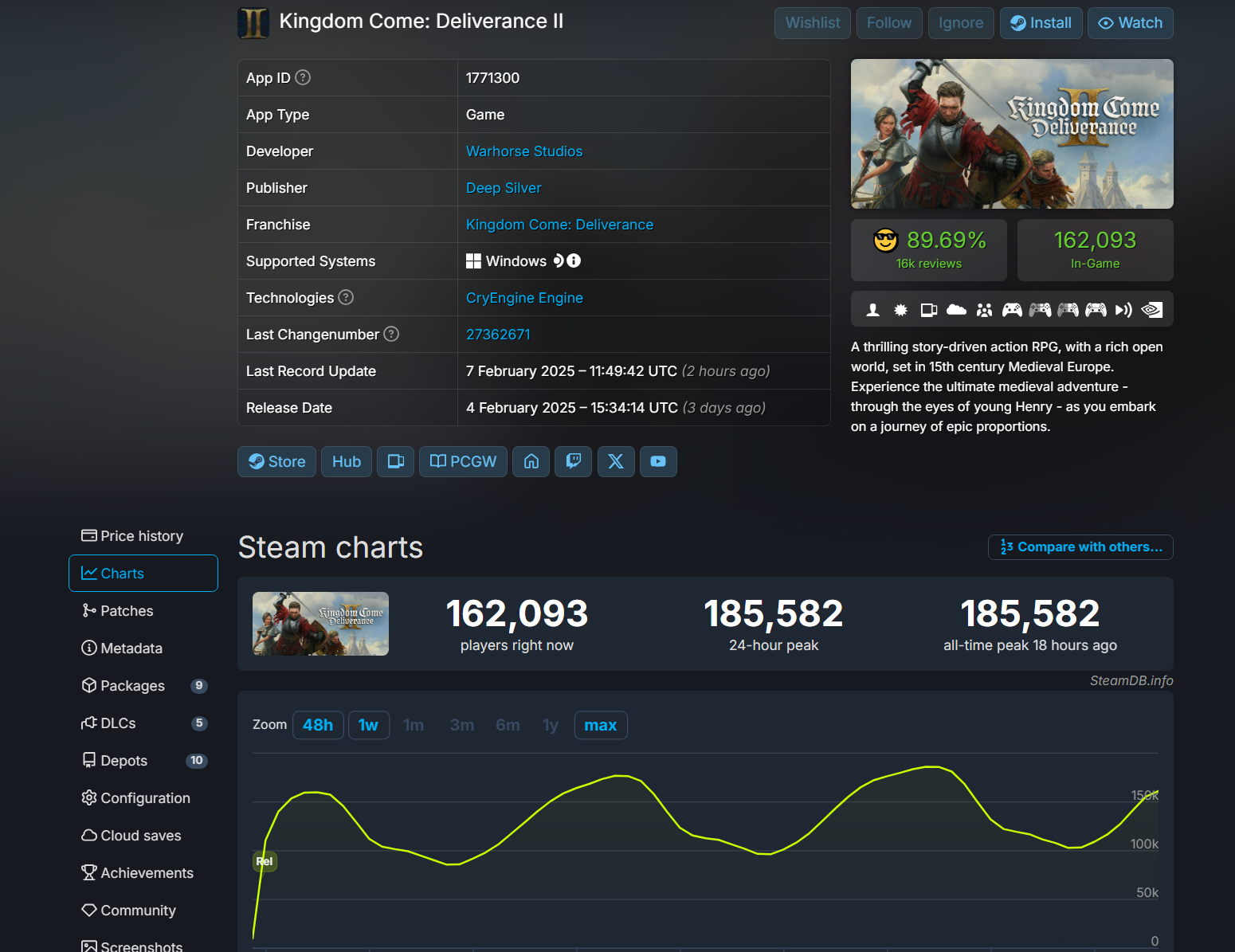This screenshot has width=1235, height=952.
Task: Open Metadata in the sidebar
Action: 143,648
